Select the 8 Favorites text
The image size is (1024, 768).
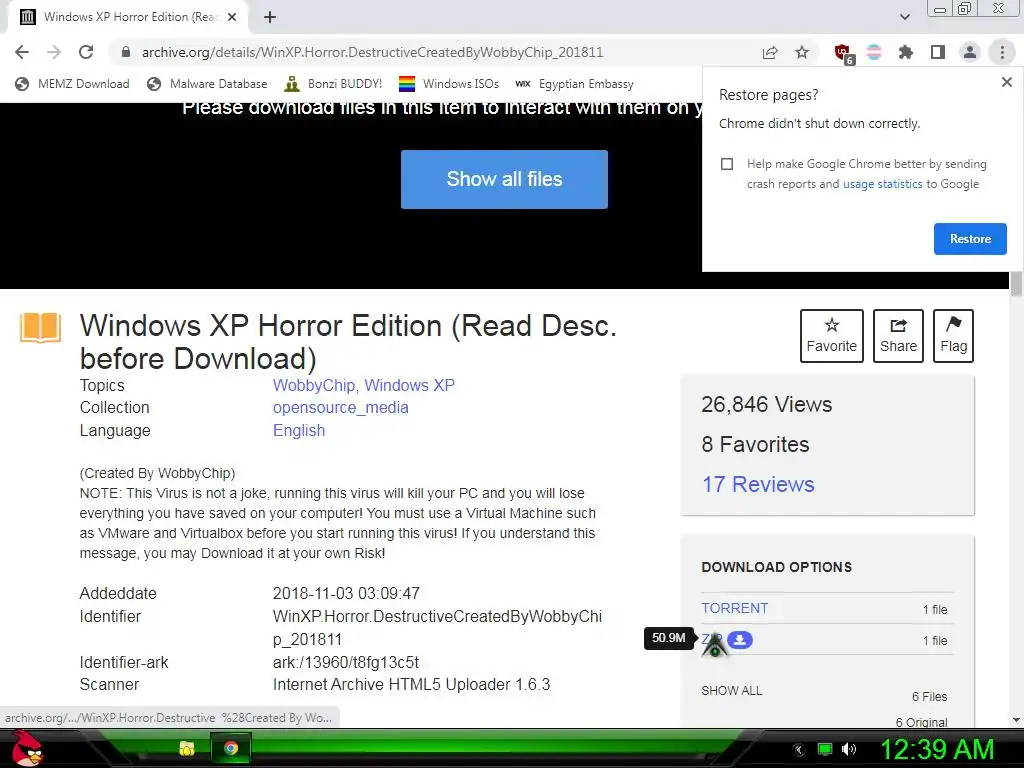pyautogui.click(x=755, y=444)
